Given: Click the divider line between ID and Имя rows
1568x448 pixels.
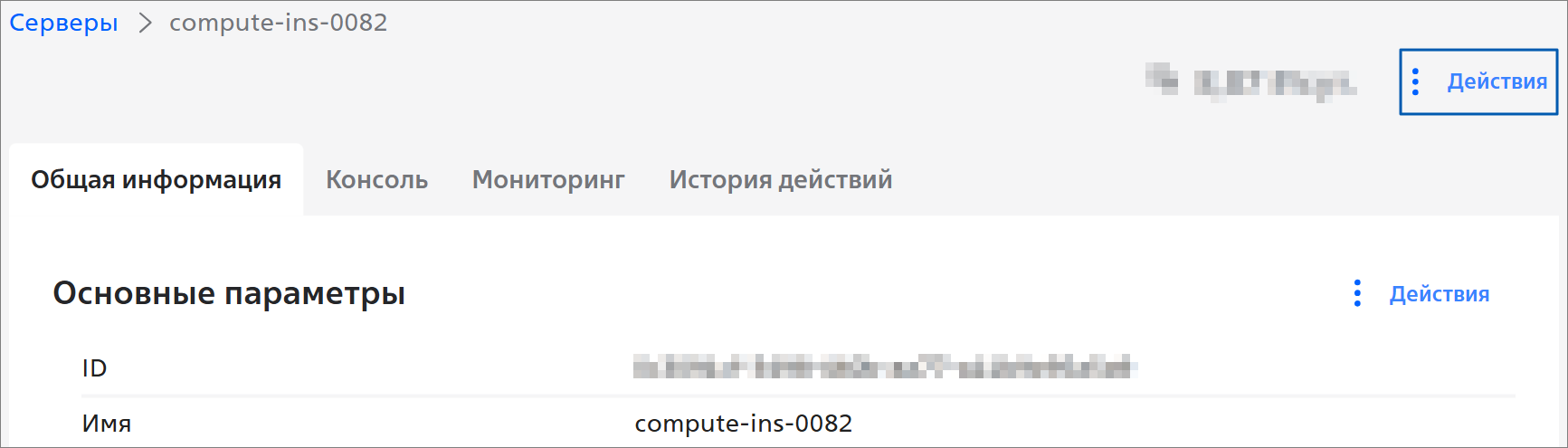Looking at the screenshot, I should [x=796, y=396].
